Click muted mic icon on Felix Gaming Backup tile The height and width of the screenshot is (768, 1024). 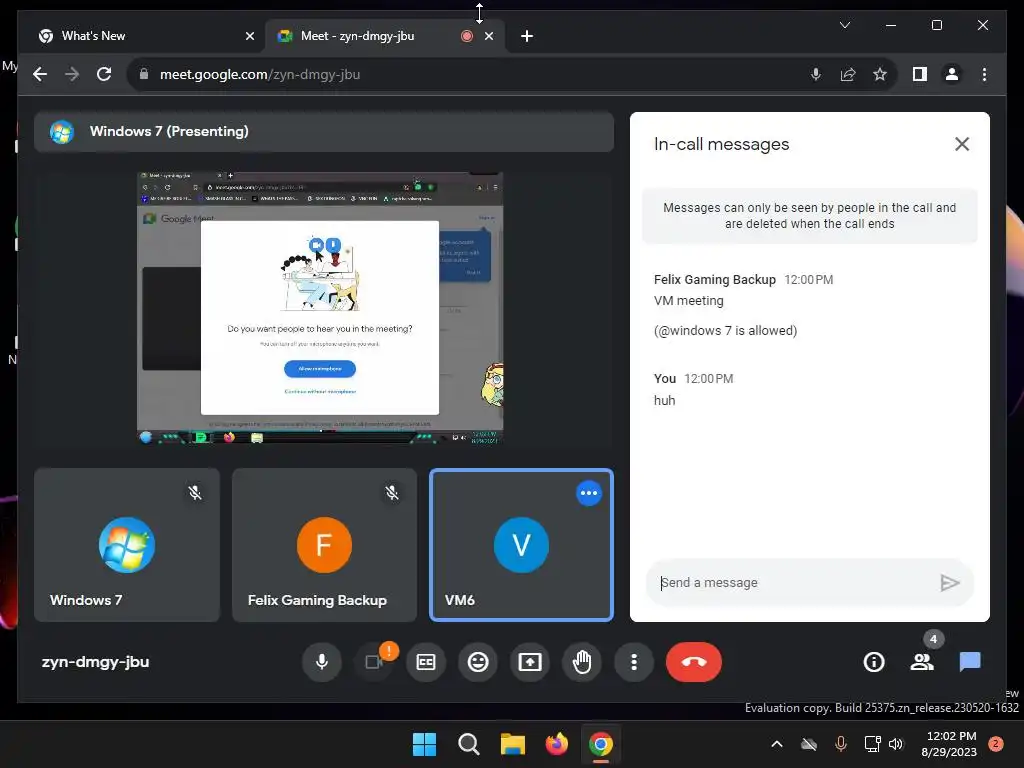(392, 493)
